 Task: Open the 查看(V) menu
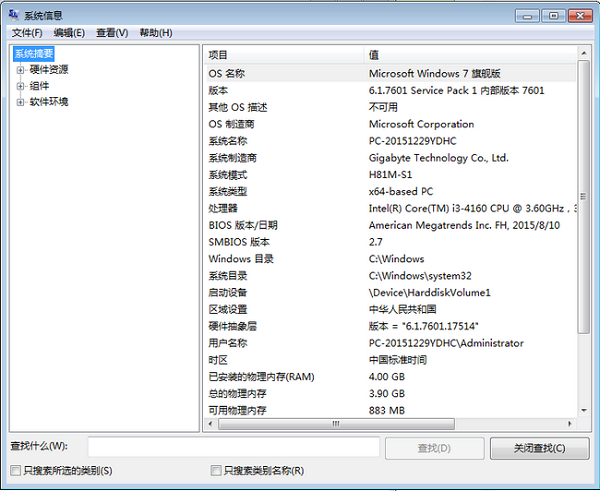(x=112, y=33)
